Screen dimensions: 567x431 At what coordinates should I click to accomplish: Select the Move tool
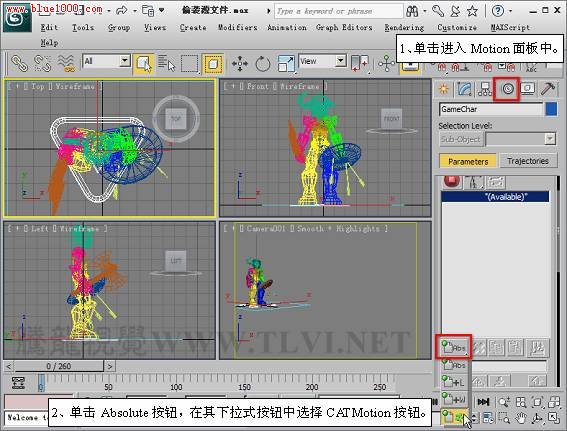(x=240, y=64)
